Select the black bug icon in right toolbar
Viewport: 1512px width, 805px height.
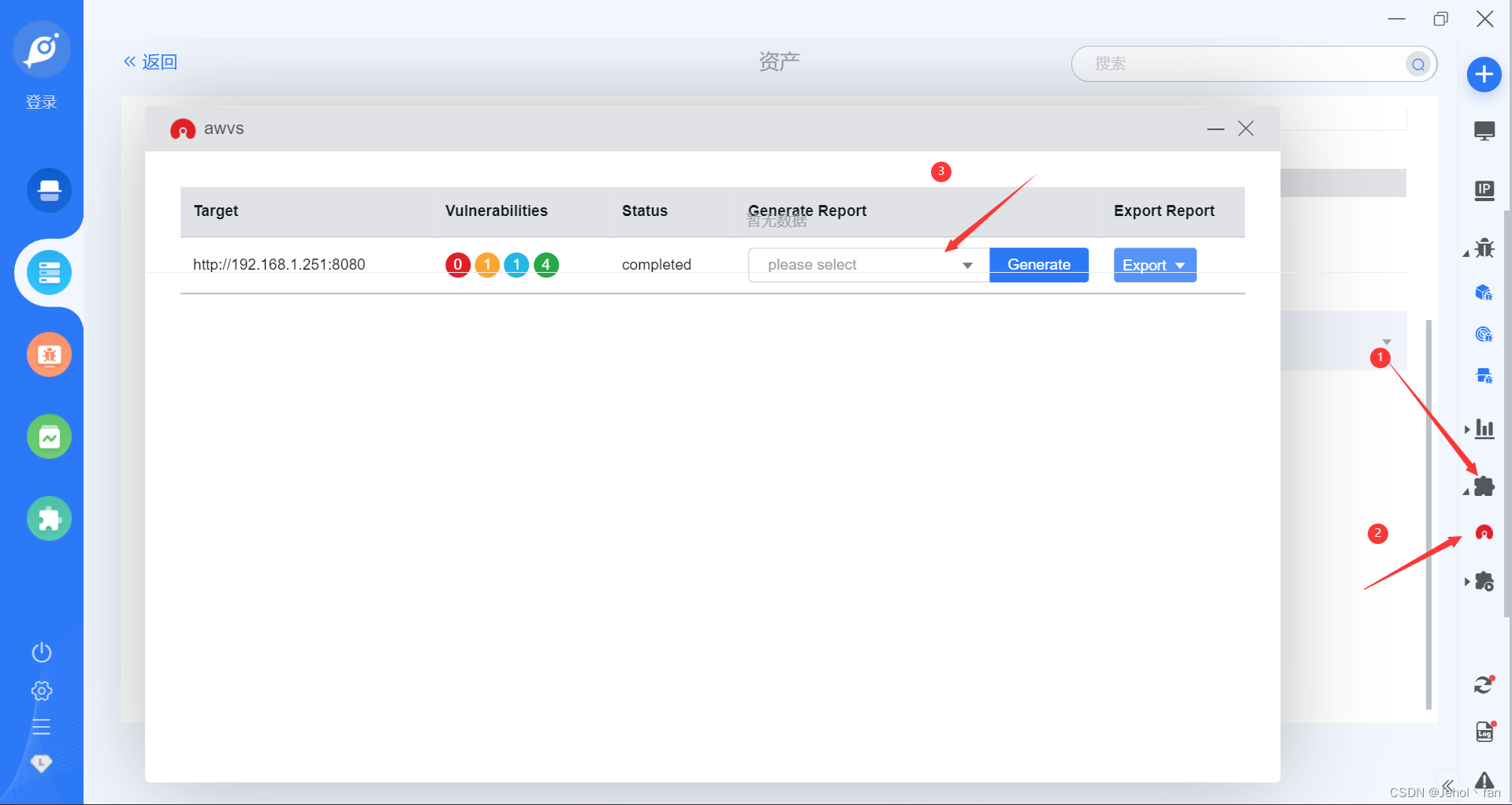(x=1484, y=248)
